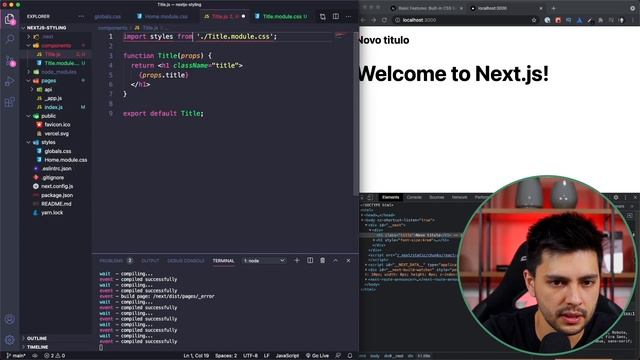Open package.json in the Explorer
Screen dimensions: 640x360
(57, 195)
